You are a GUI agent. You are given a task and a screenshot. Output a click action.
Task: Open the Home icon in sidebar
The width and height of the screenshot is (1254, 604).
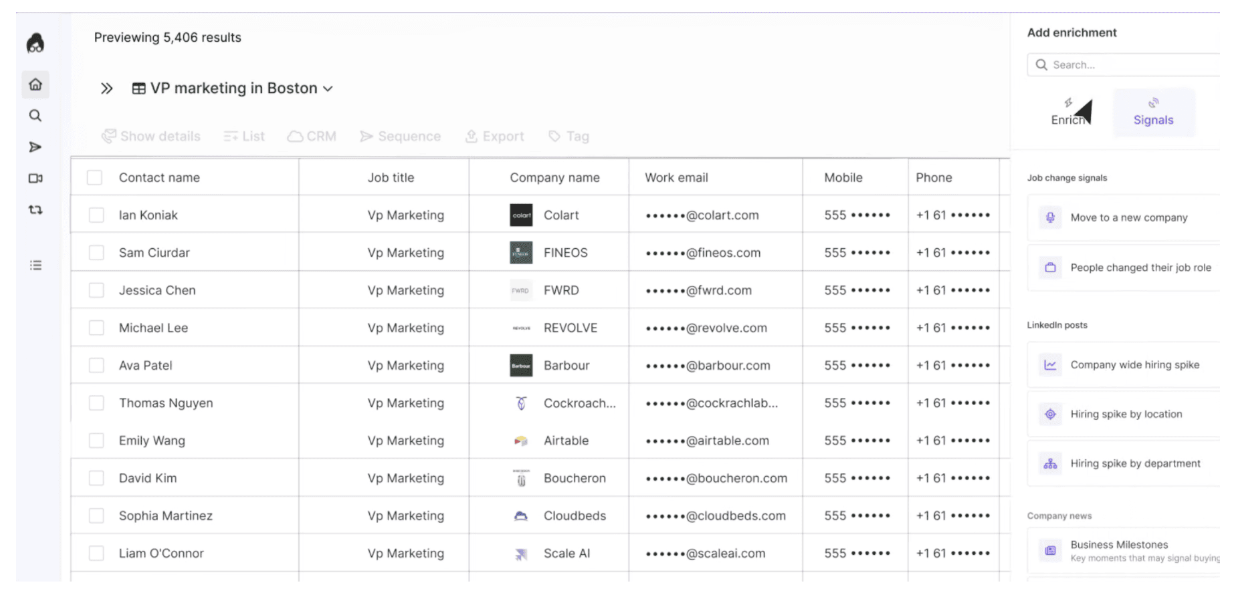click(35, 85)
